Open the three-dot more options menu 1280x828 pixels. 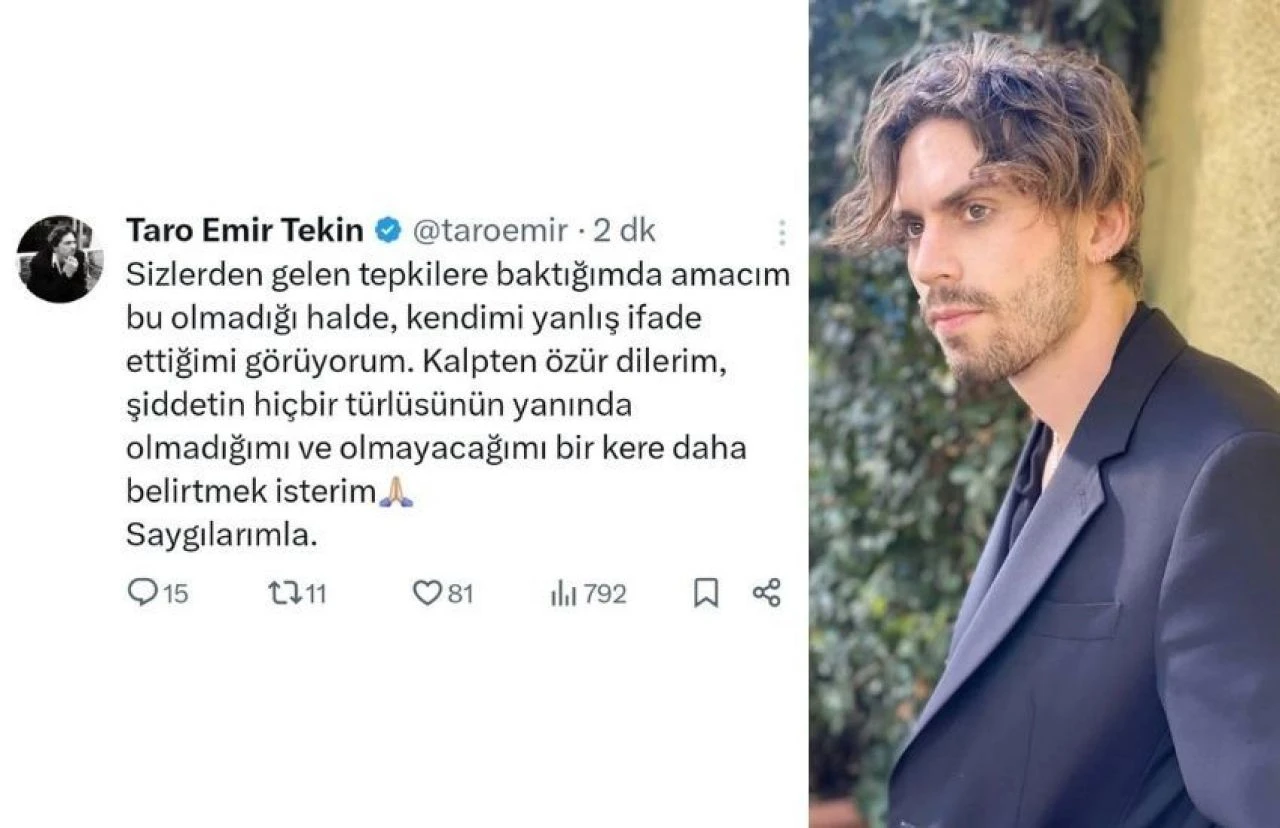[781, 233]
